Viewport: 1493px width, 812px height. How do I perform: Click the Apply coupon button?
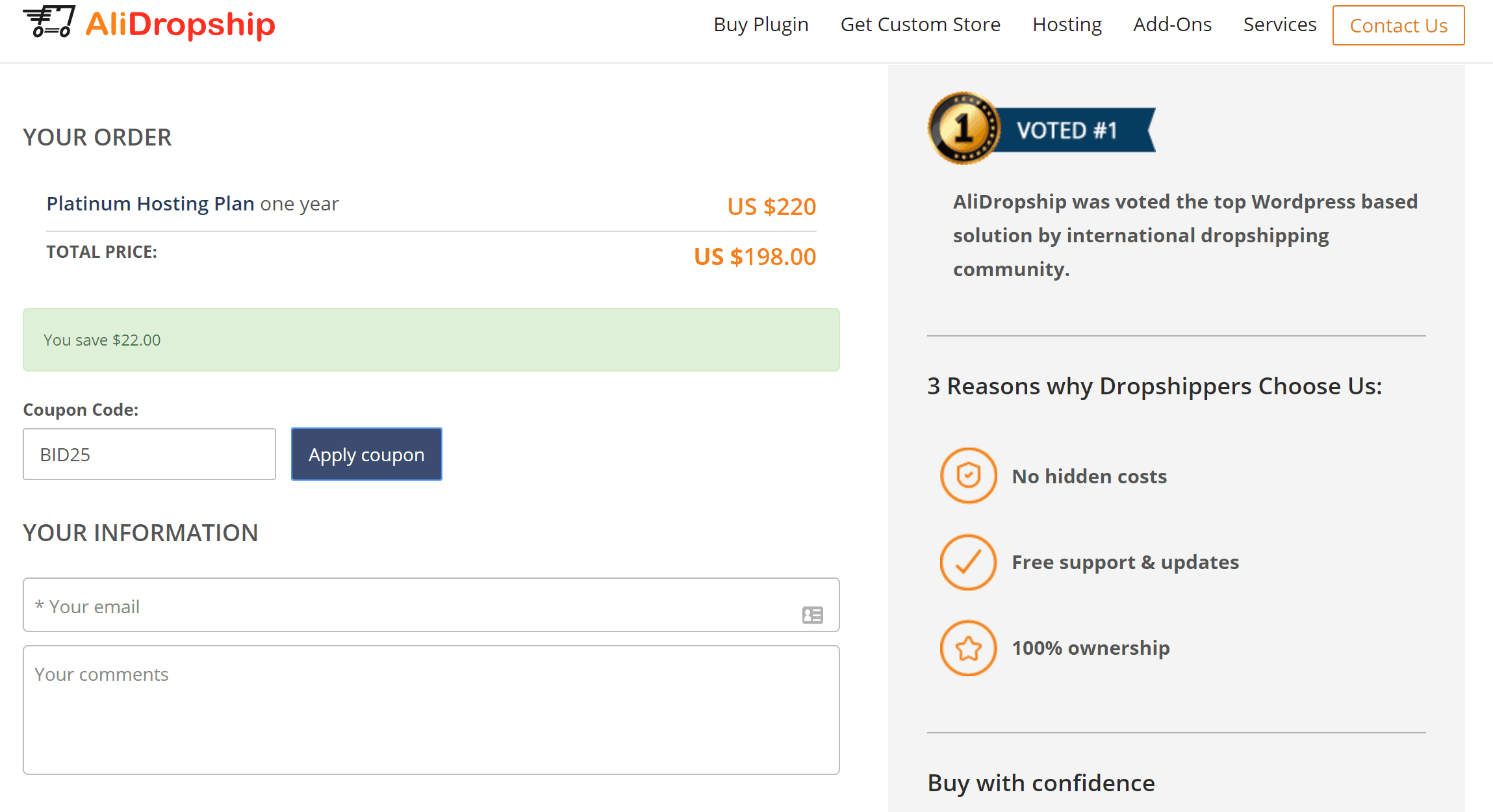[x=366, y=454]
